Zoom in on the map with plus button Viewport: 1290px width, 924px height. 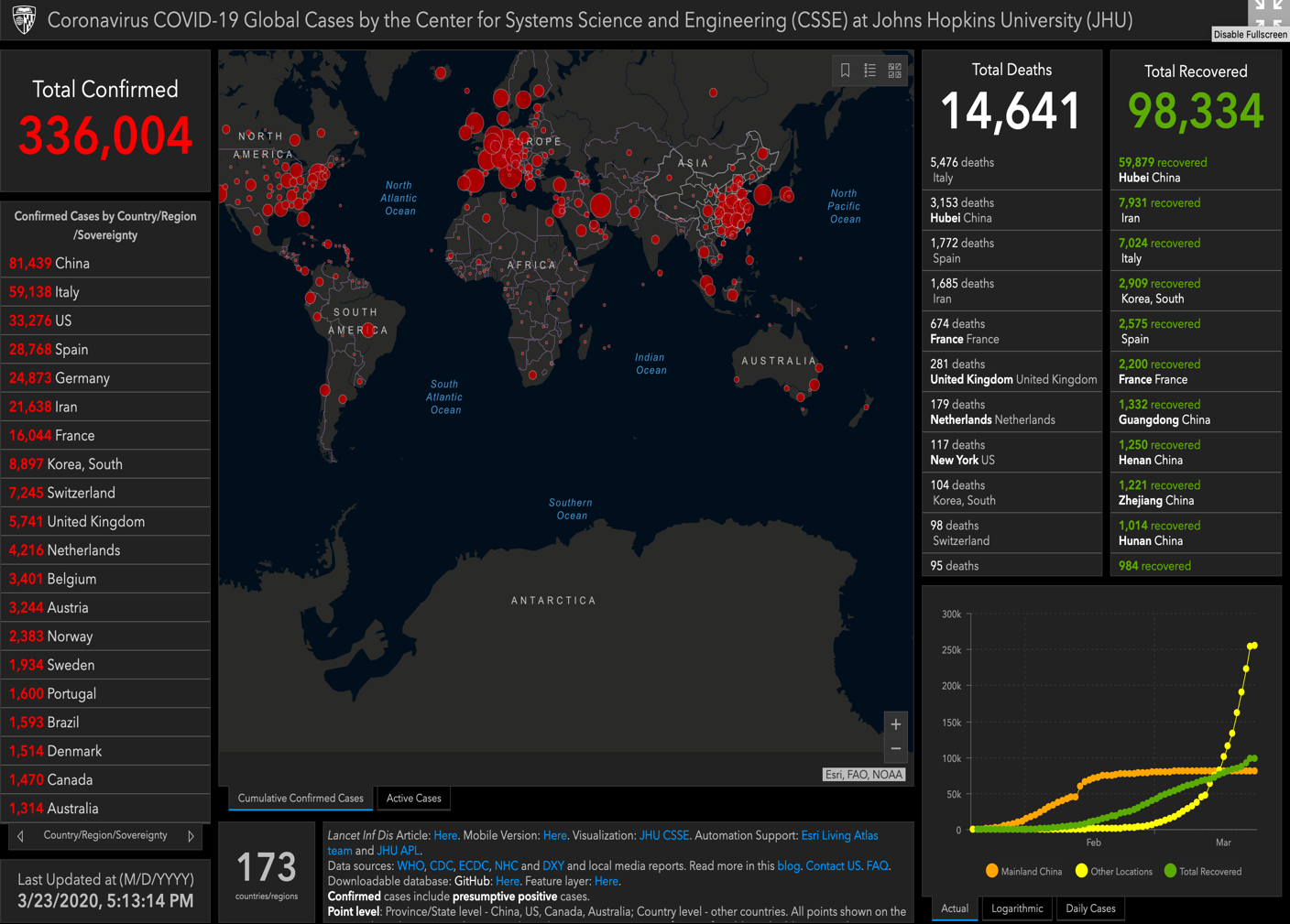coord(896,723)
